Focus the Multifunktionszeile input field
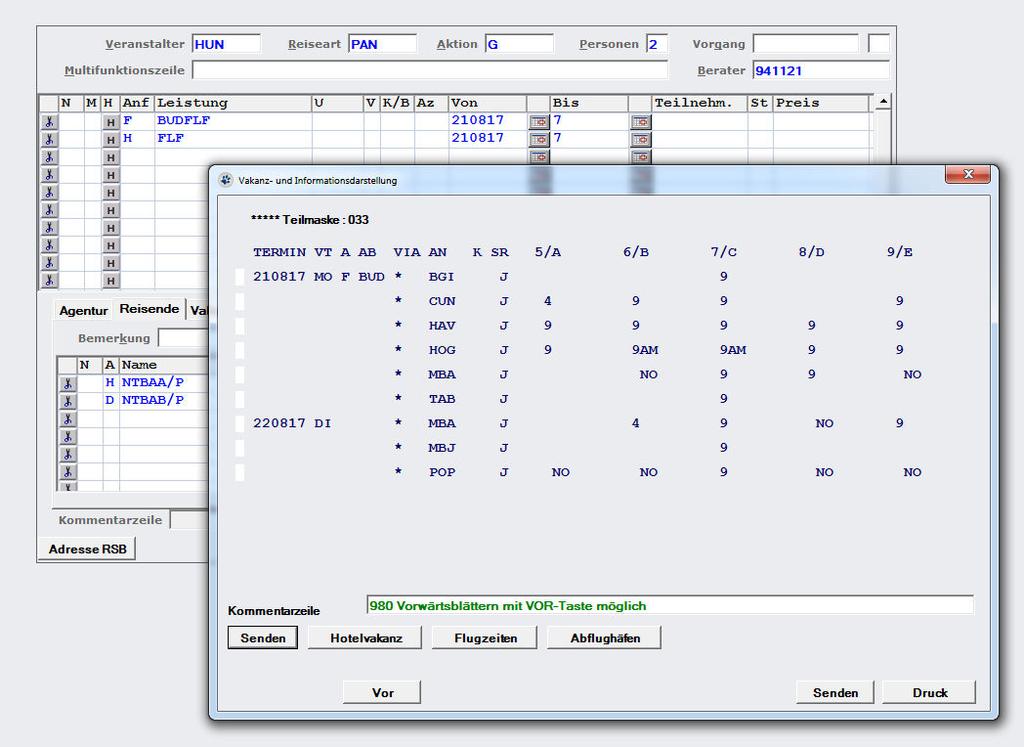The height and width of the screenshot is (747, 1024). pos(430,71)
